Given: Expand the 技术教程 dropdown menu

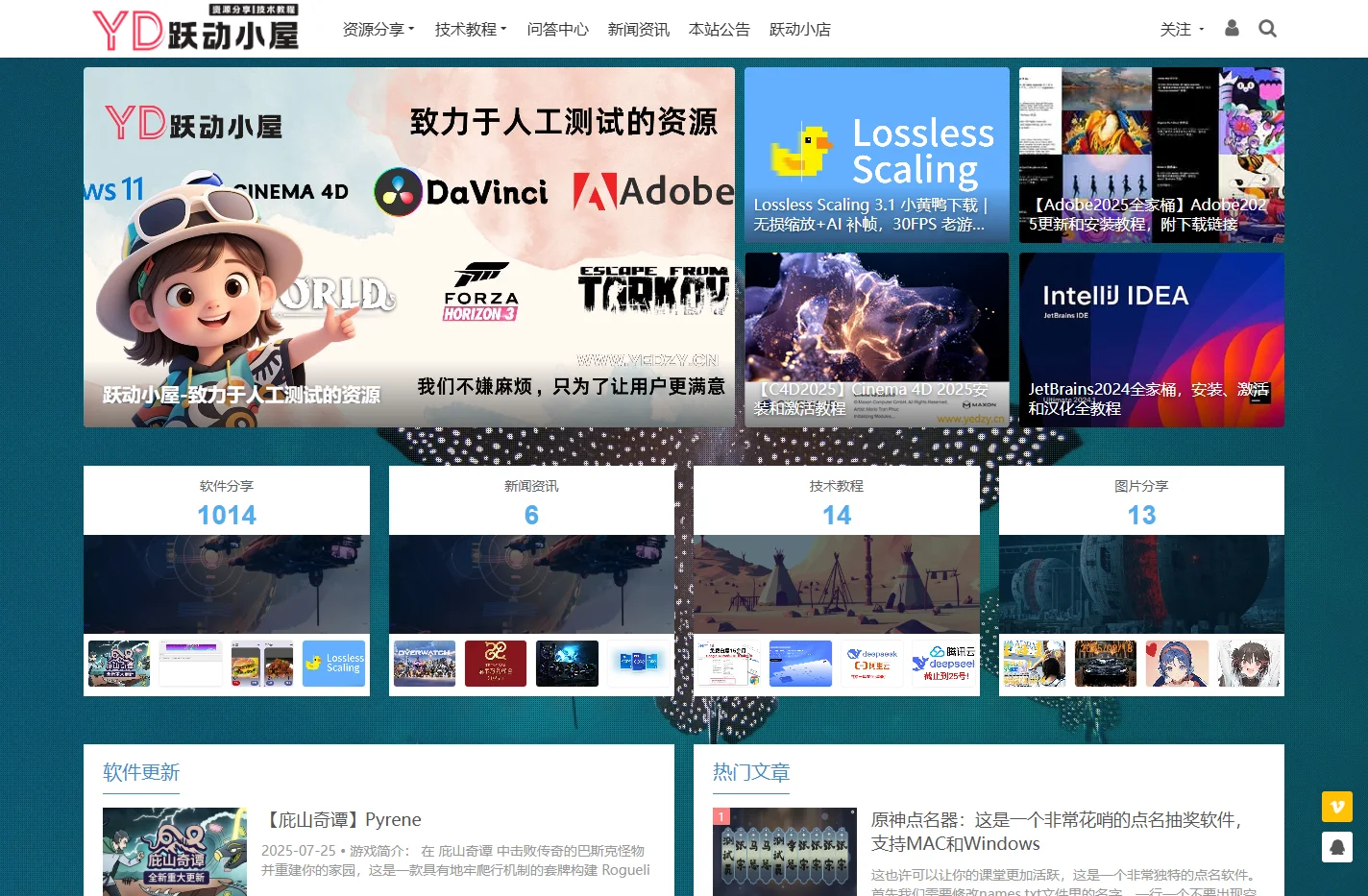Looking at the screenshot, I should pos(471,29).
